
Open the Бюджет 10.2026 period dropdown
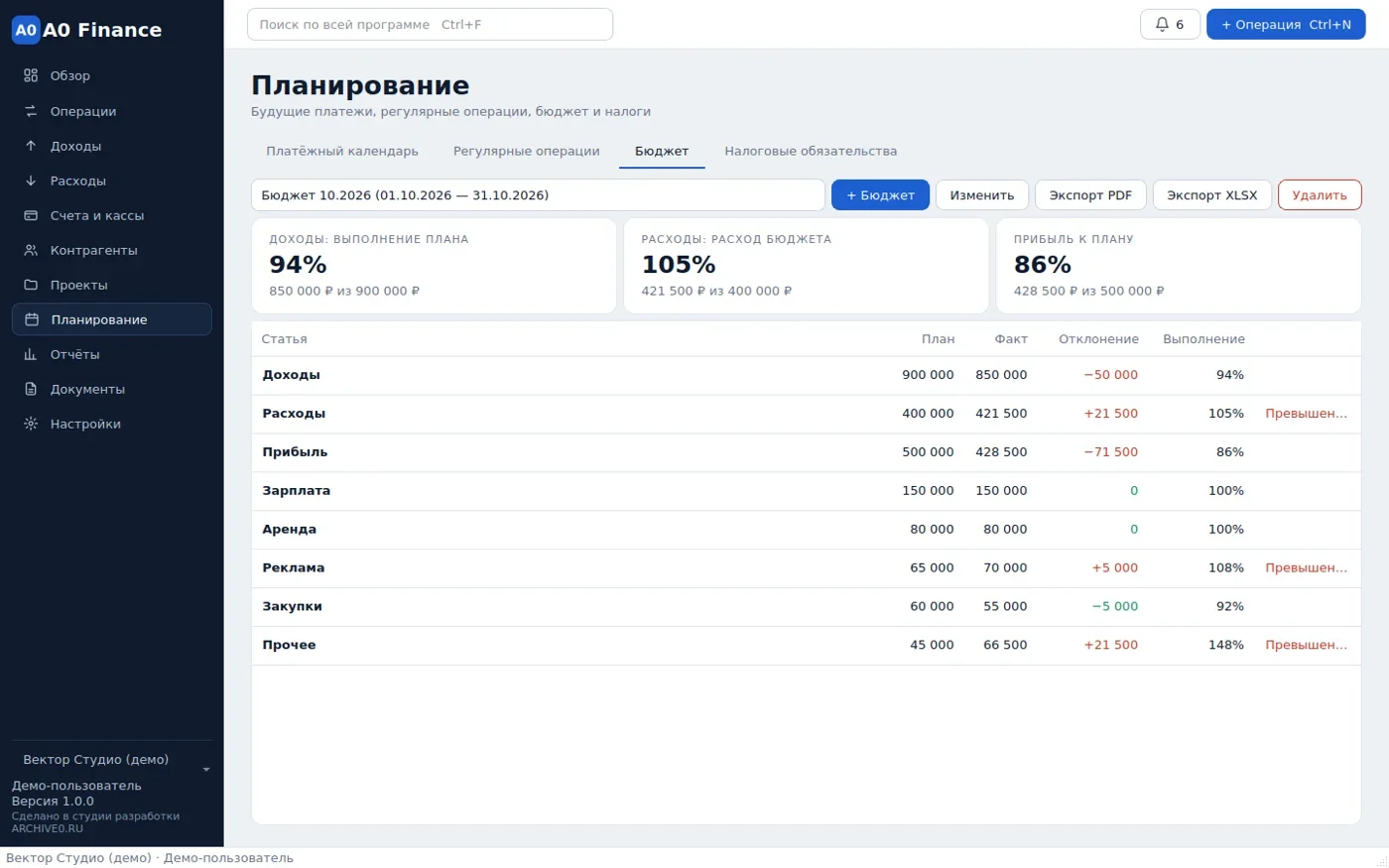pyautogui.click(x=538, y=195)
